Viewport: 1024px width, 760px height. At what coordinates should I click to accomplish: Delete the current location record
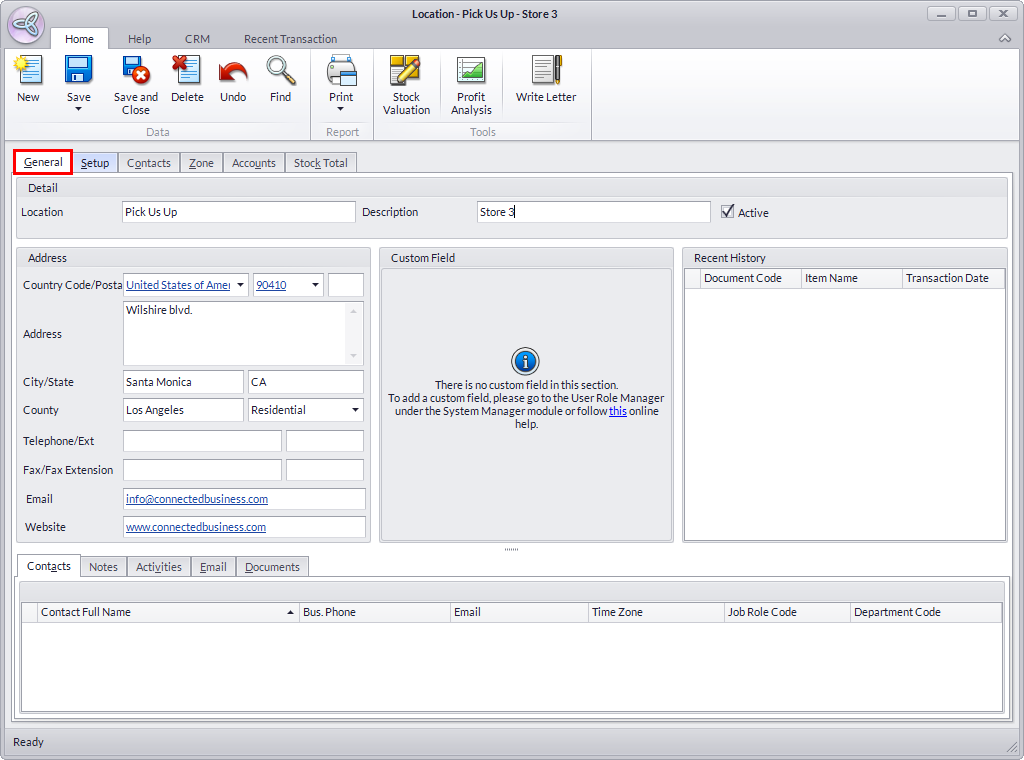point(187,71)
